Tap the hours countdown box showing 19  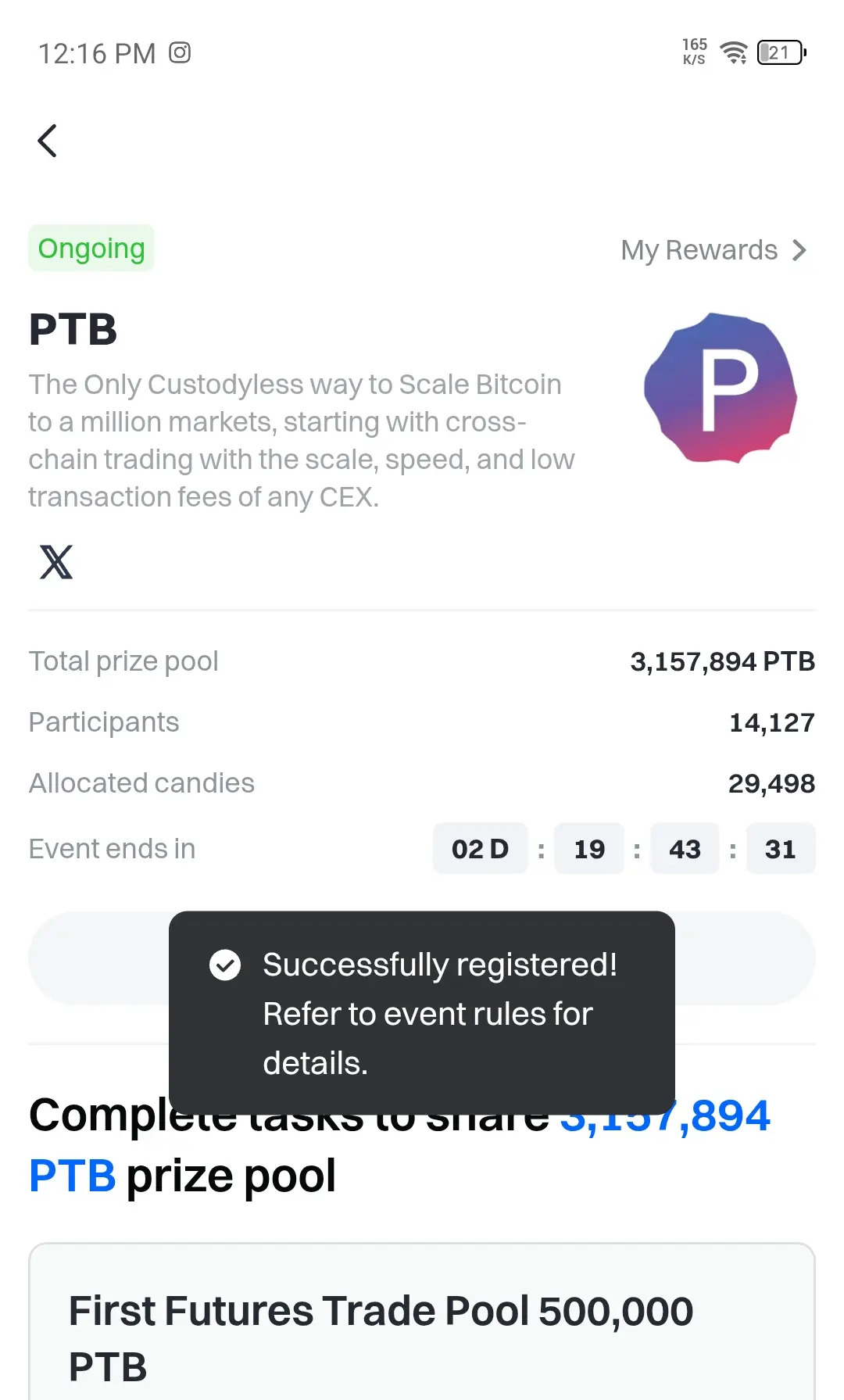coord(589,849)
